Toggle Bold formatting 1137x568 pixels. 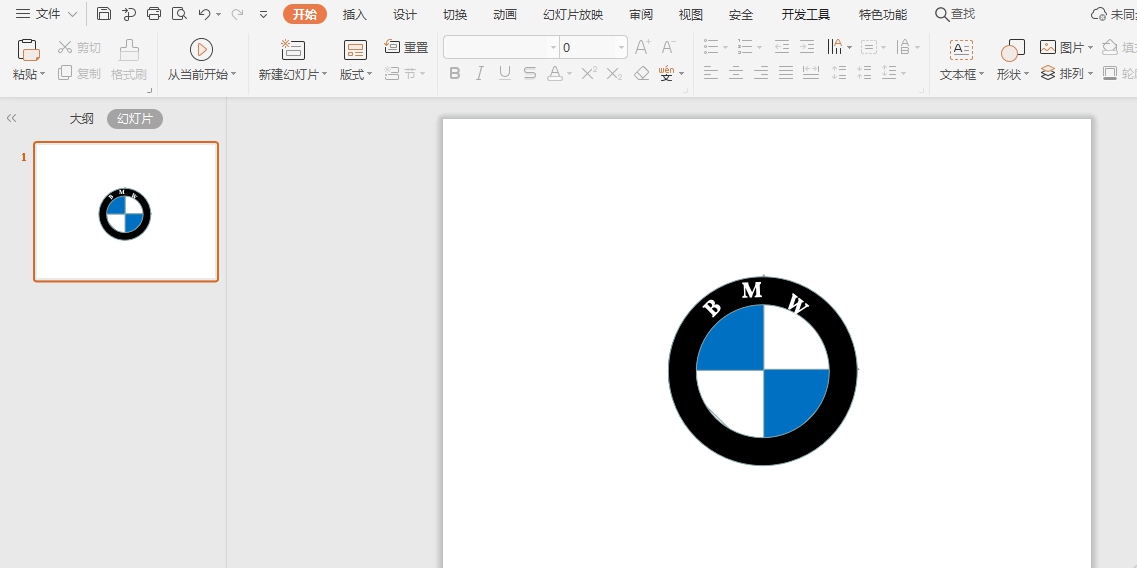click(x=455, y=73)
